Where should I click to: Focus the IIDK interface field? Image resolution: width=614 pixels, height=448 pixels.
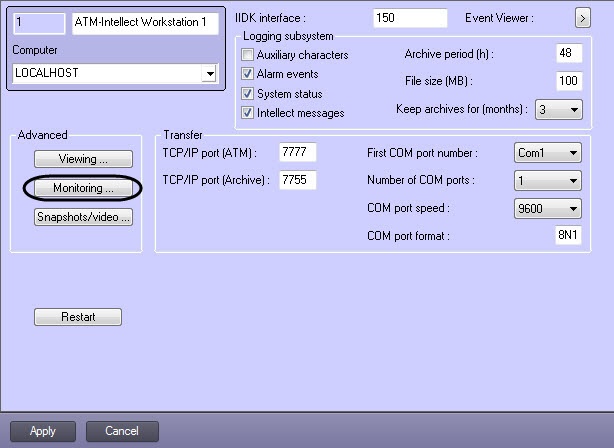click(410, 18)
